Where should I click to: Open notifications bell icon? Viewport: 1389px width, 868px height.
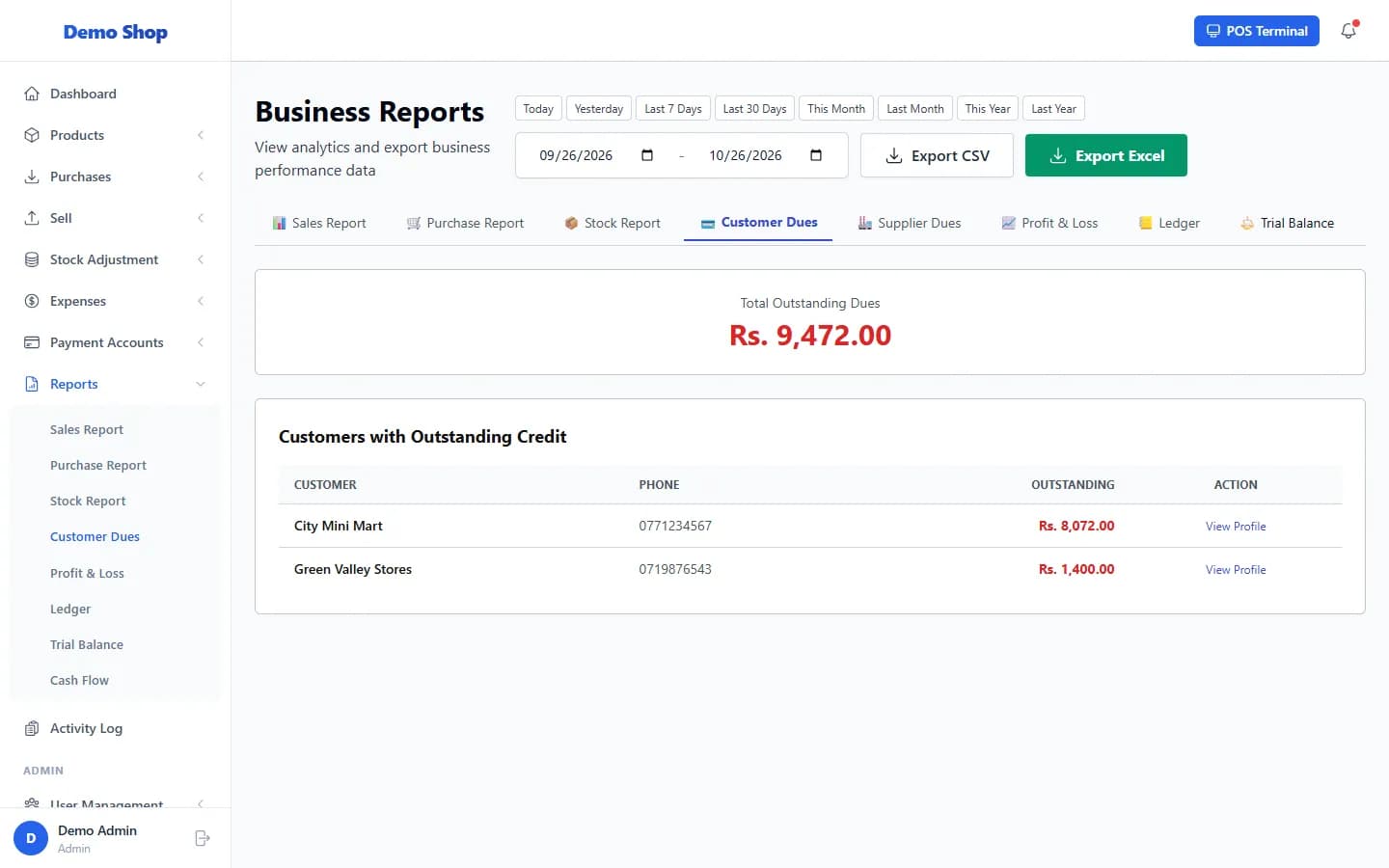tap(1348, 31)
